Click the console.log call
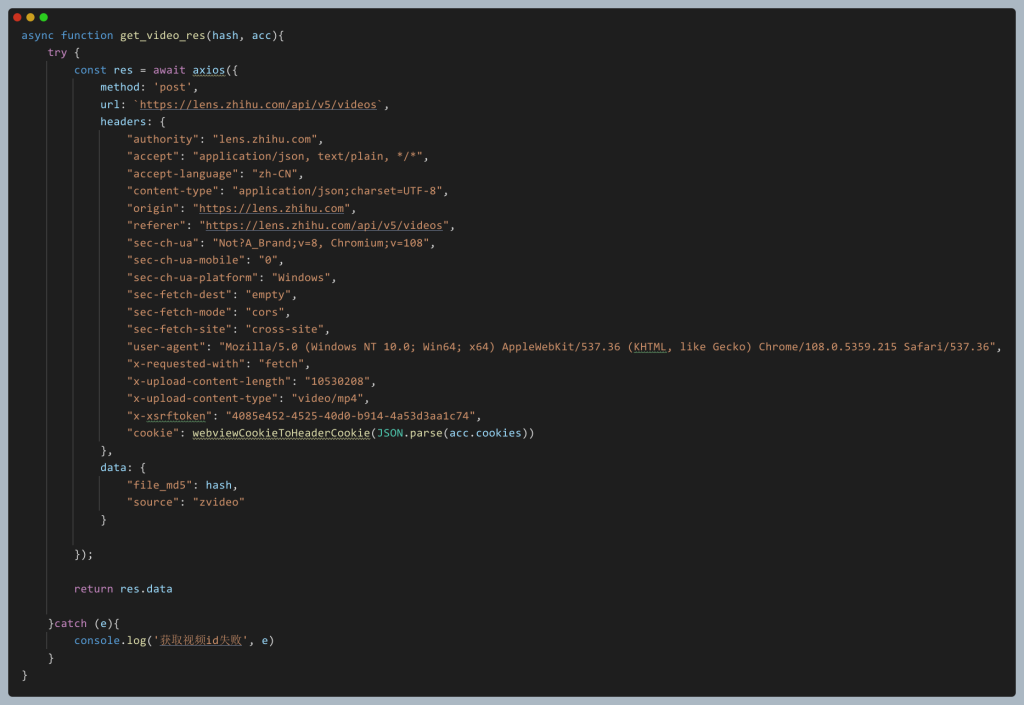1024x705 pixels. (110, 641)
